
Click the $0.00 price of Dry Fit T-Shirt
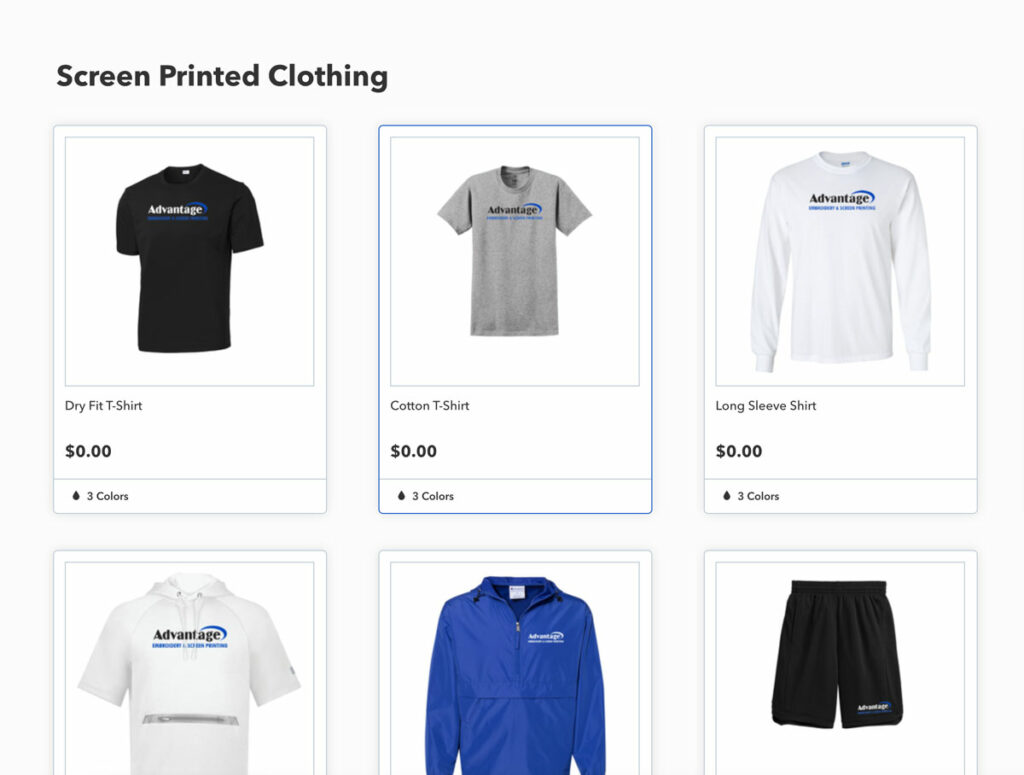coord(88,451)
